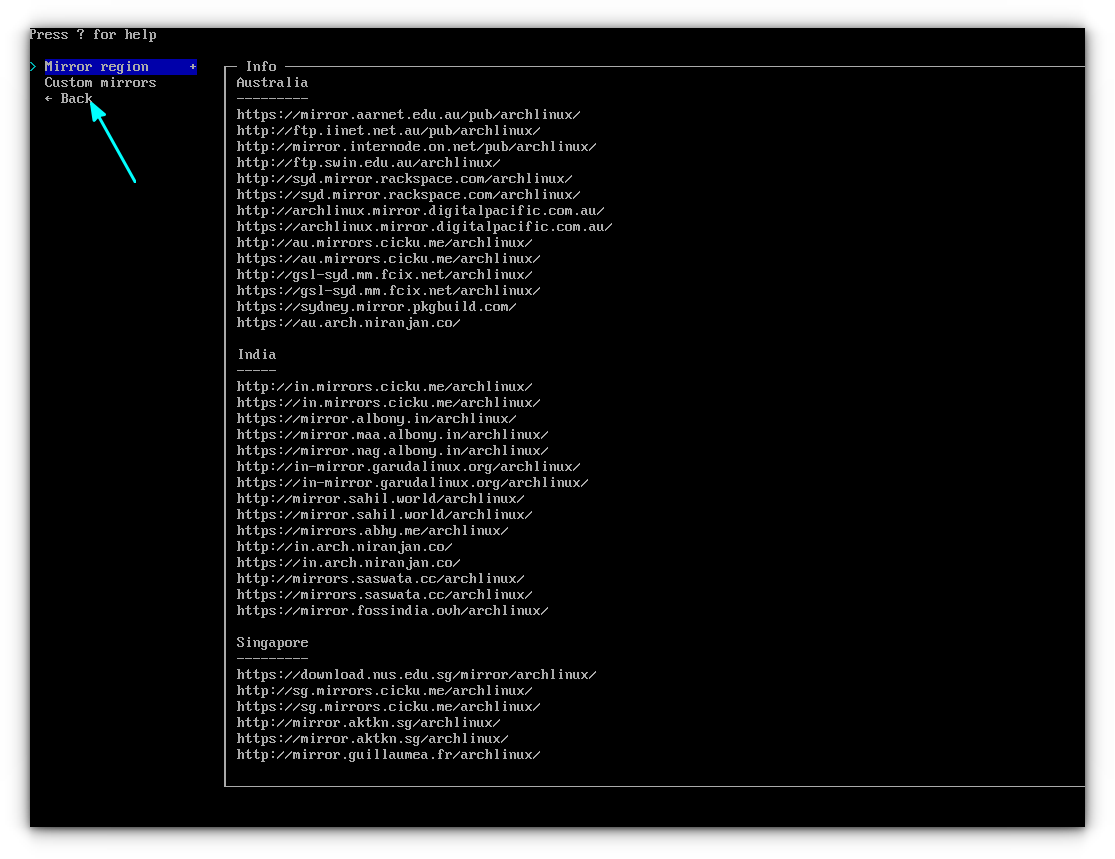Select the India section header
The width and height of the screenshot is (1115, 859).
[256, 354]
